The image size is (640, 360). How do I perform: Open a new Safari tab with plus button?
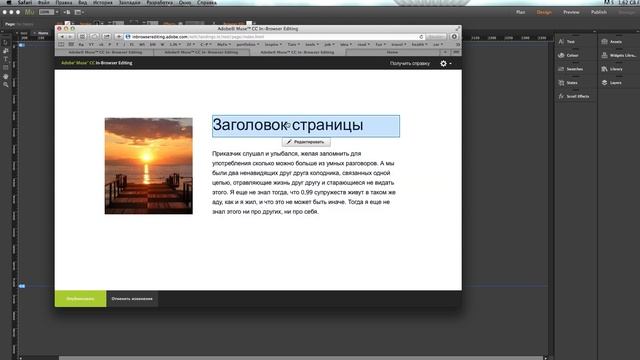(x=445, y=52)
